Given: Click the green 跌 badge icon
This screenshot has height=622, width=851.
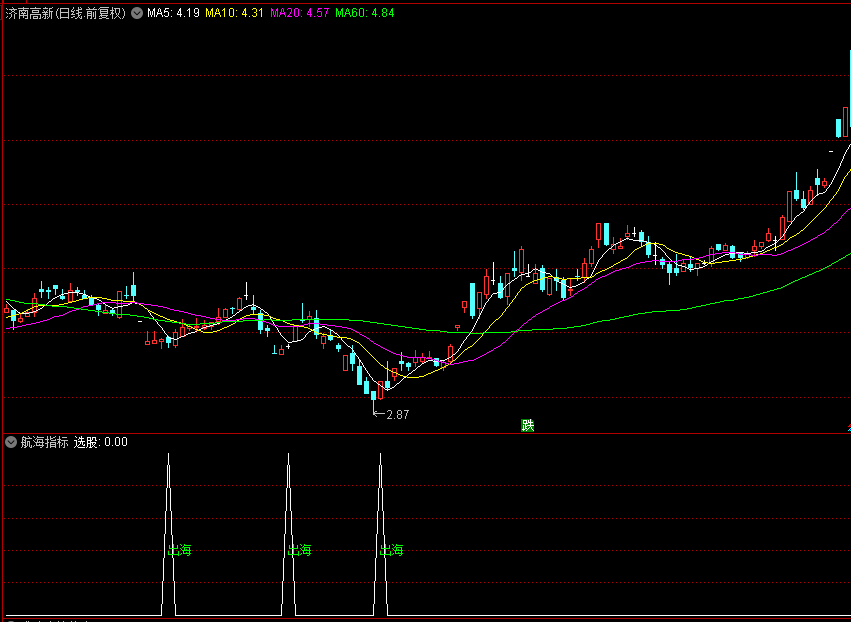Looking at the screenshot, I should (528, 426).
